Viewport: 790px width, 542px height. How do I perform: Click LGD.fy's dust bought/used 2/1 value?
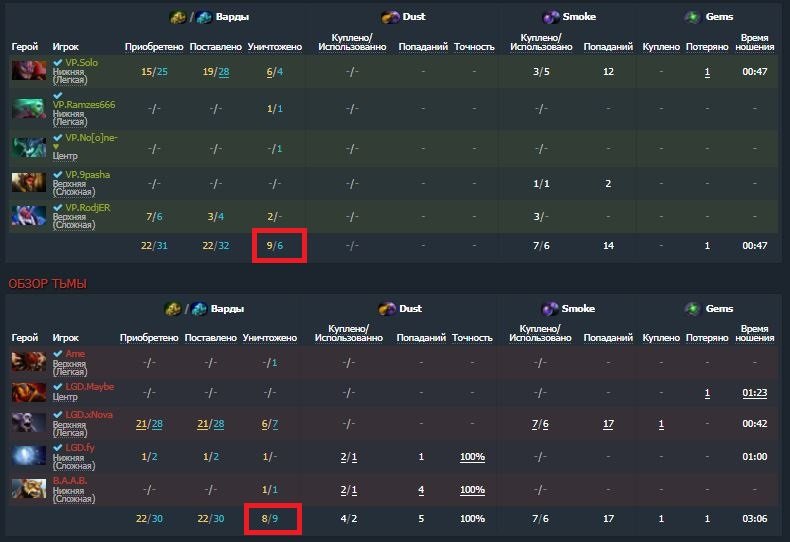(349, 457)
